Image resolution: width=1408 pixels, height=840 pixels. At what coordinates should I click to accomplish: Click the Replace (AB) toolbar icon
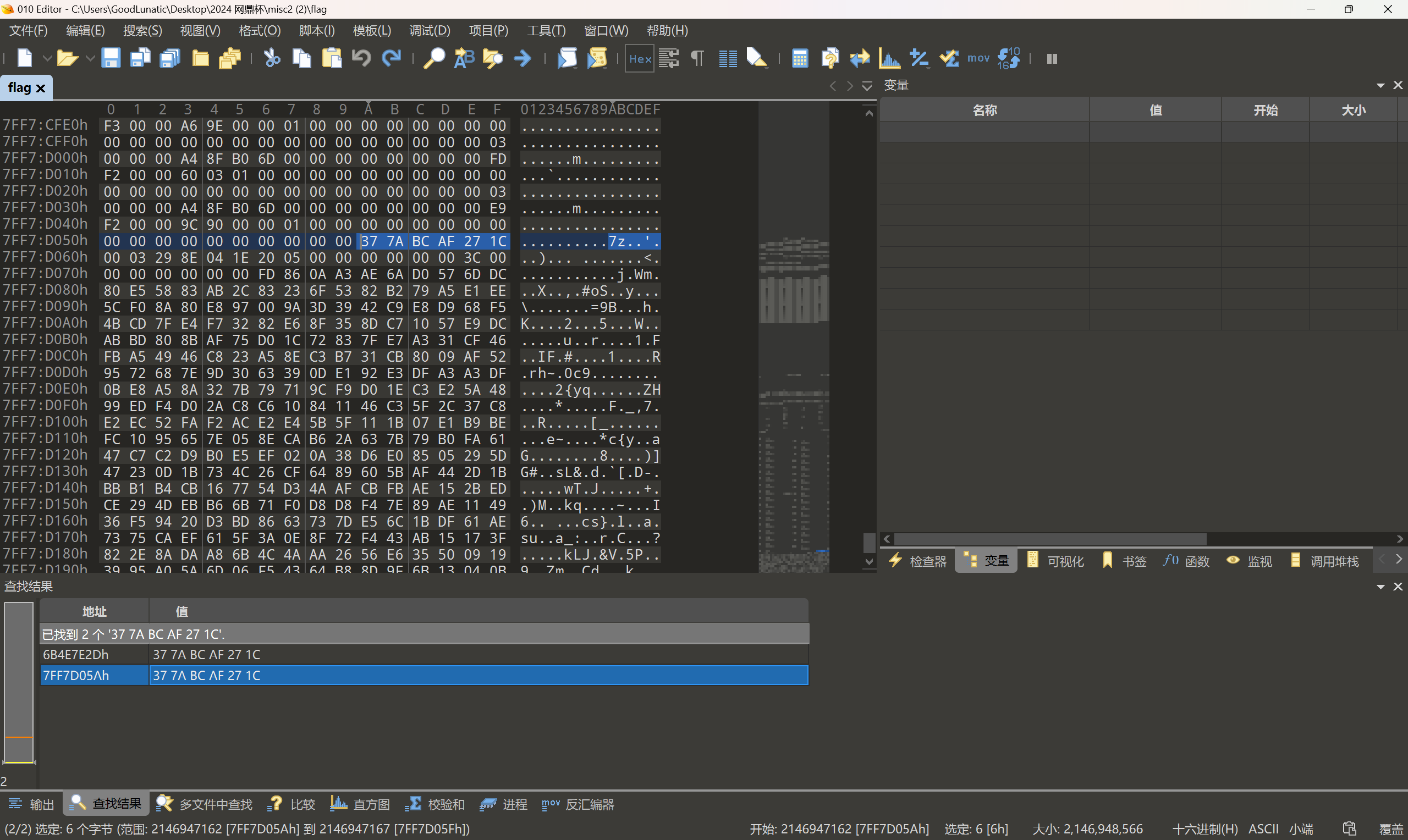coord(464,58)
